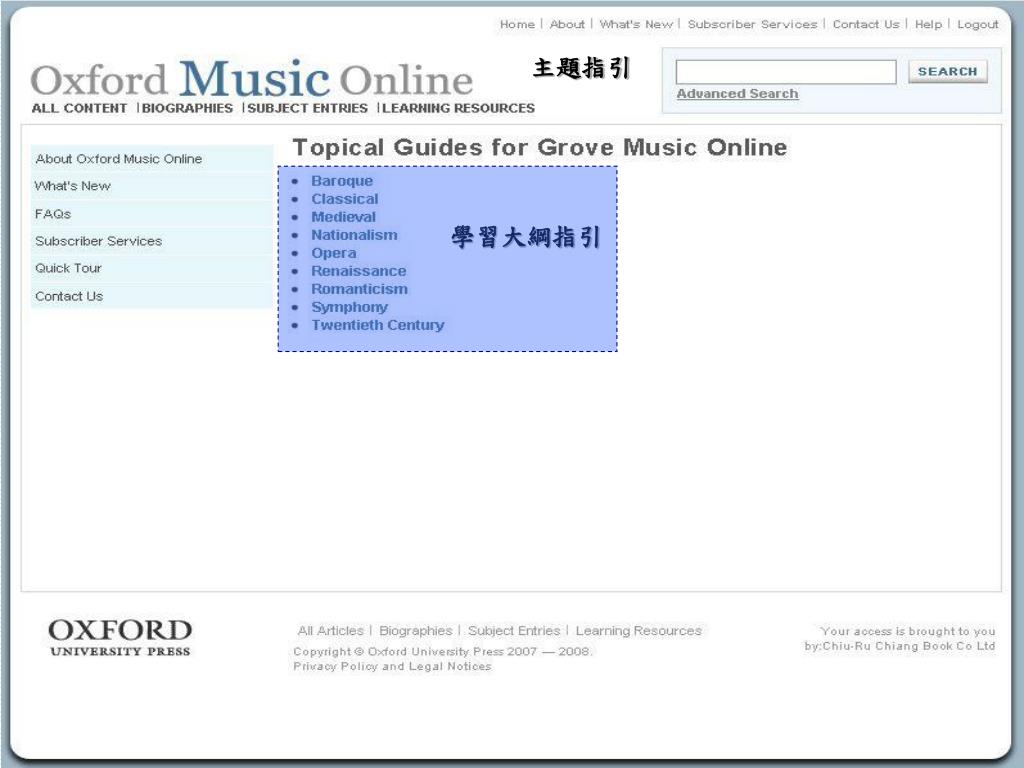1024x768 pixels.
Task: Open the Renaissance topical guide
Action: [x=359, y=271]
